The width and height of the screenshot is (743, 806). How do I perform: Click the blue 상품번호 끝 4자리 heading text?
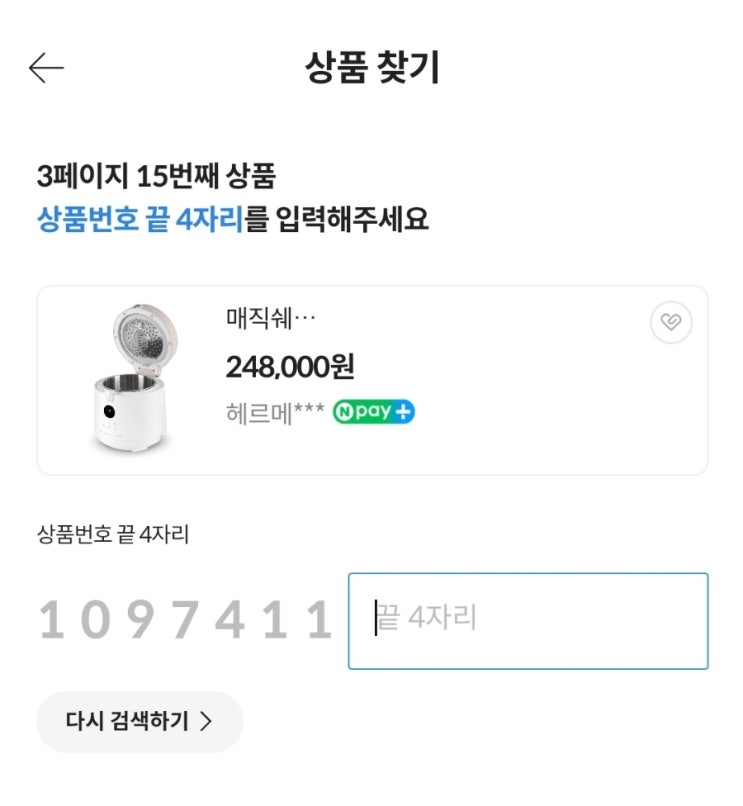click(140, 219)
